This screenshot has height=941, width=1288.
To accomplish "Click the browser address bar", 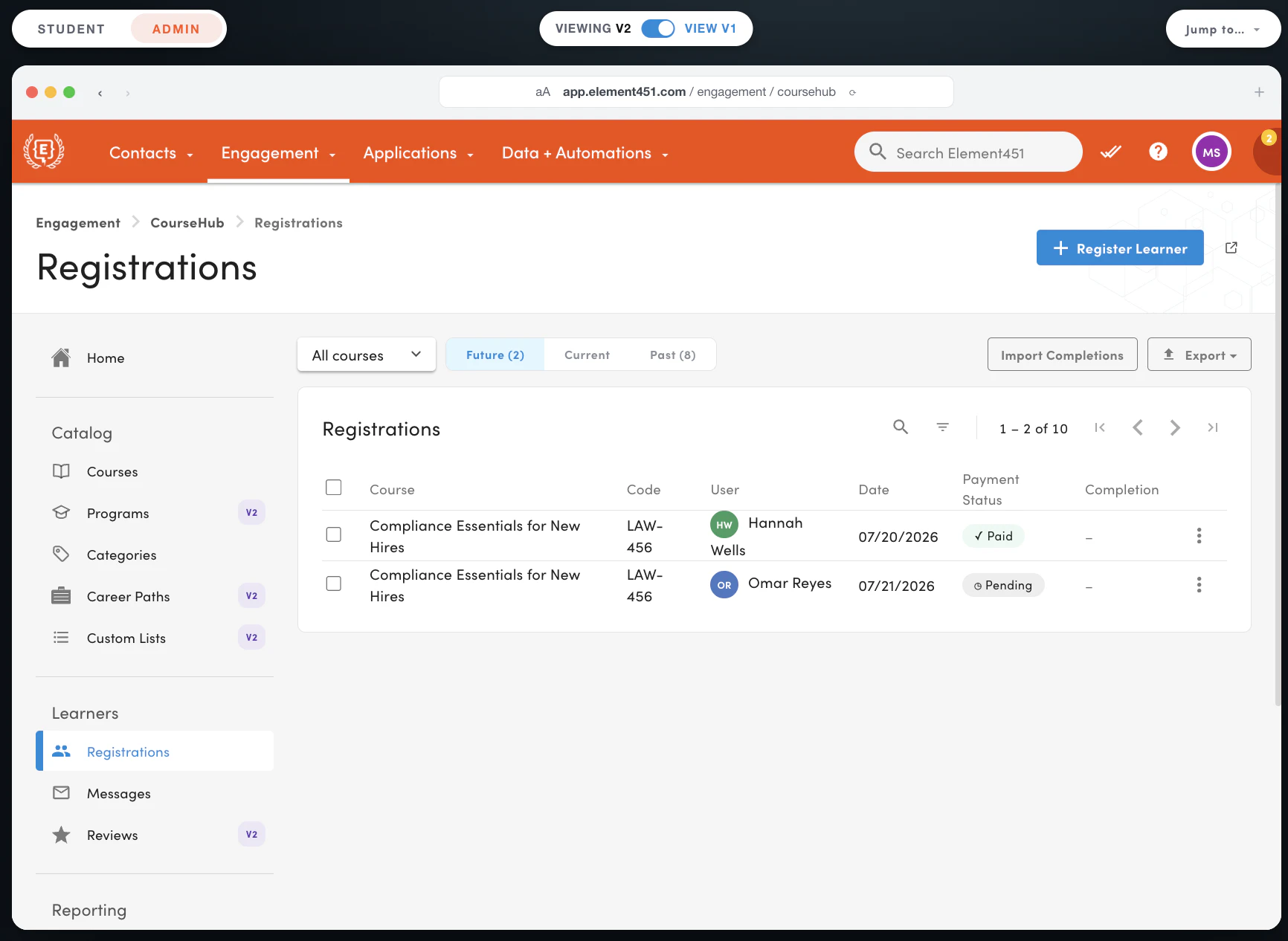I will (696, 92).
